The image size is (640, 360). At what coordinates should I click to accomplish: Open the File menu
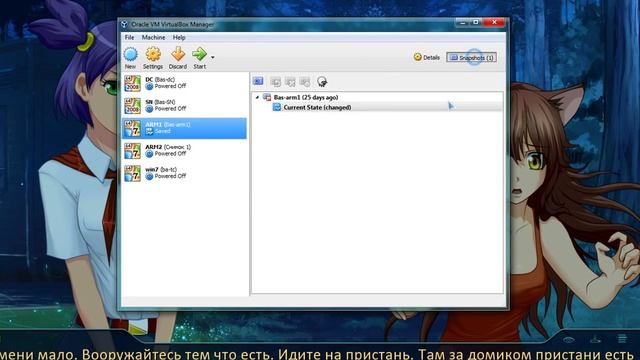tap(129, 37)
